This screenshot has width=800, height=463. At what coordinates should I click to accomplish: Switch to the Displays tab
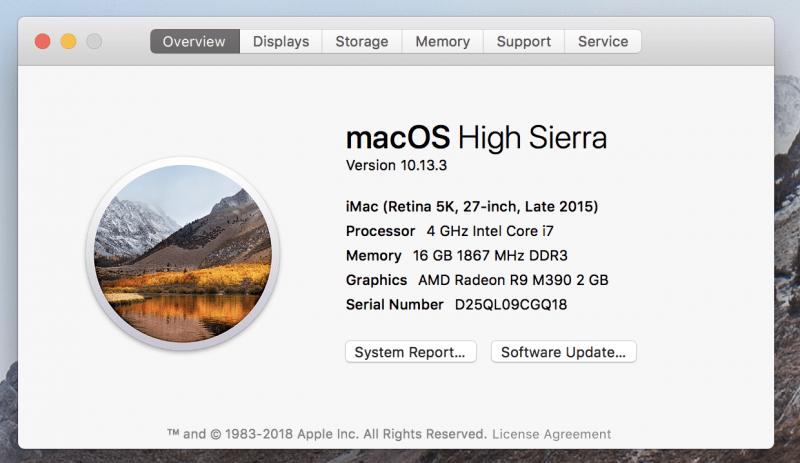click(281, 41)
